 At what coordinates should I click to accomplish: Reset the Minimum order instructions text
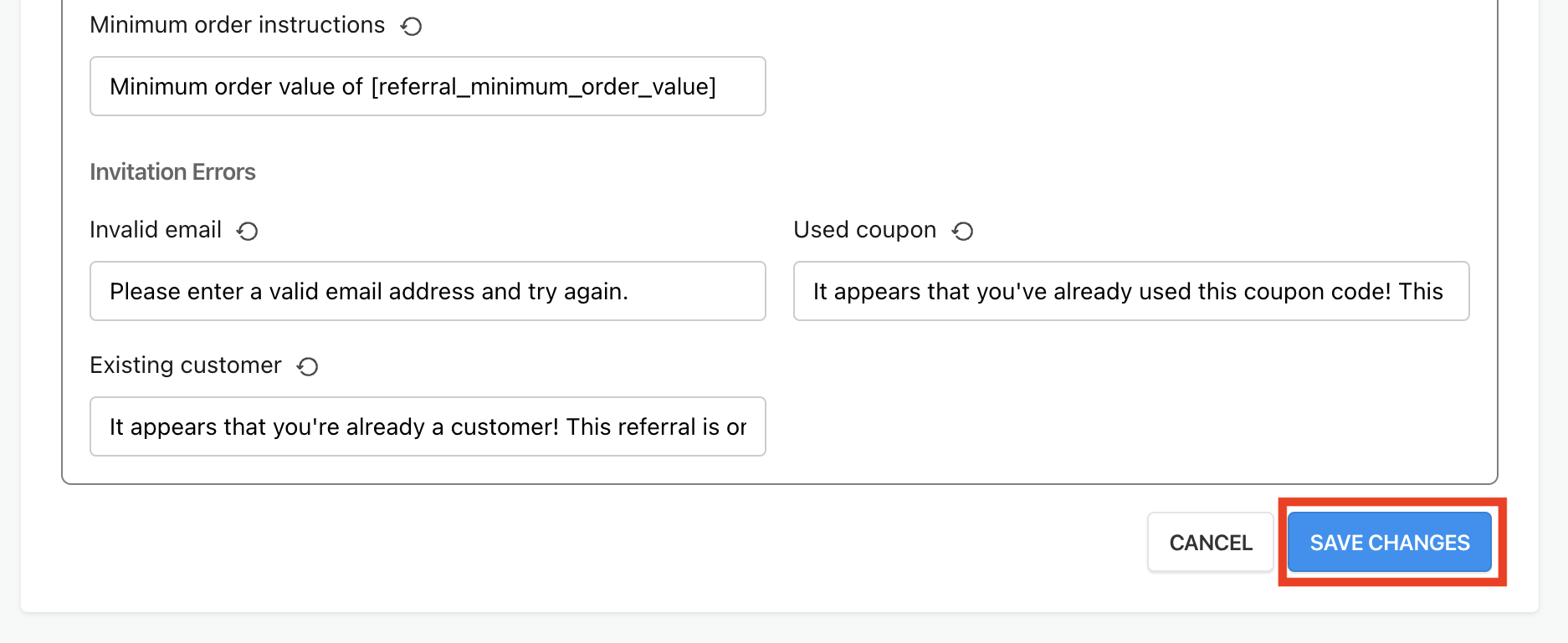pos(411,27)
